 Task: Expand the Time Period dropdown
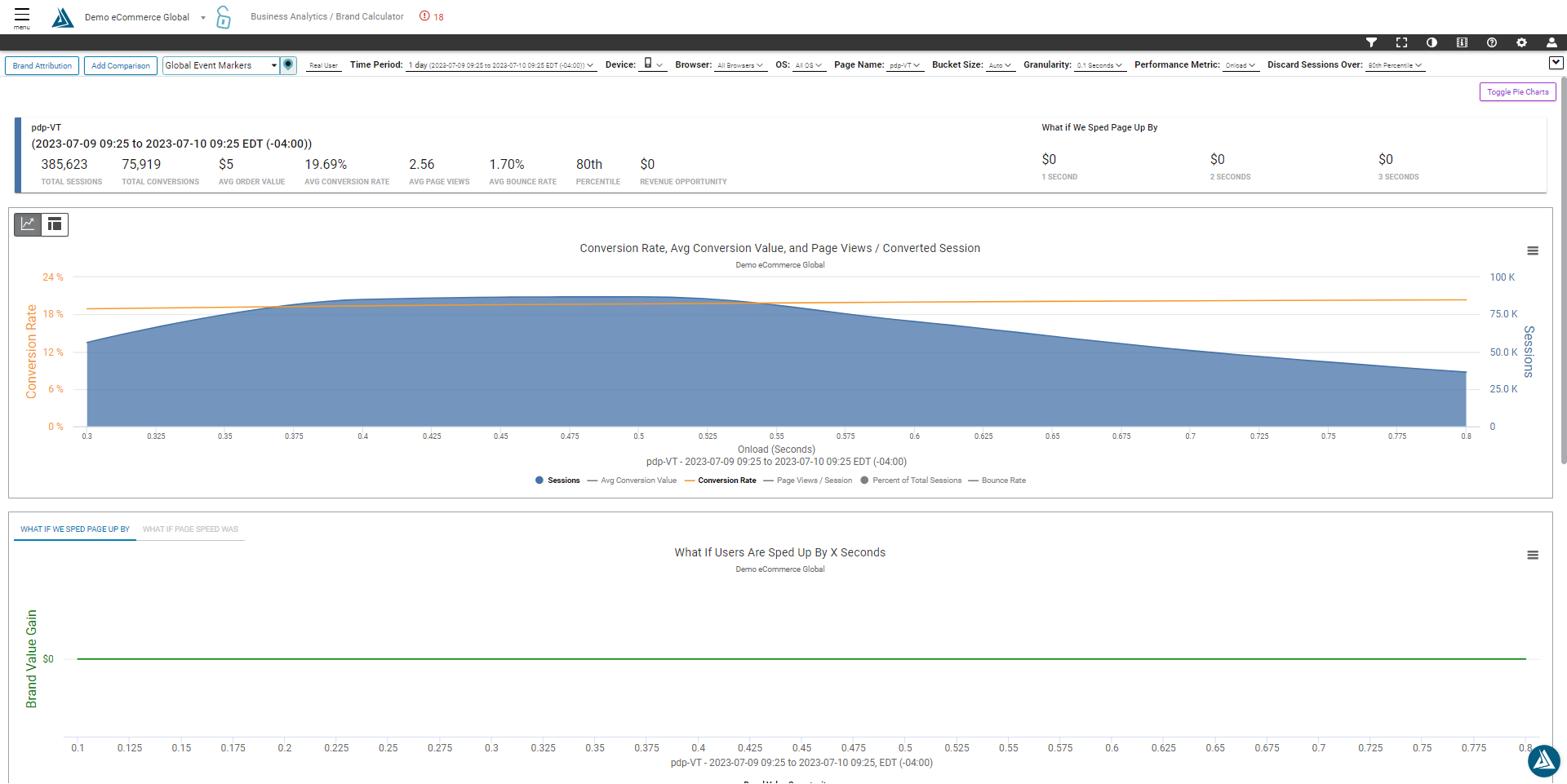(x=500, y=65)
